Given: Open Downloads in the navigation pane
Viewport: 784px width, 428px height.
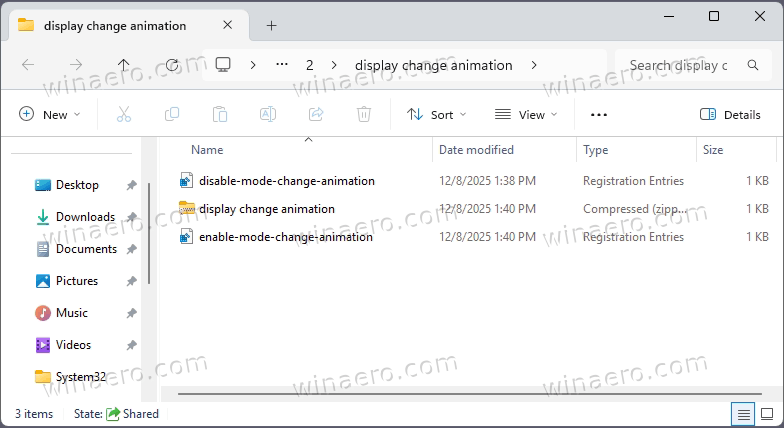Looking at the screenshot, I should tap(85, 217).
